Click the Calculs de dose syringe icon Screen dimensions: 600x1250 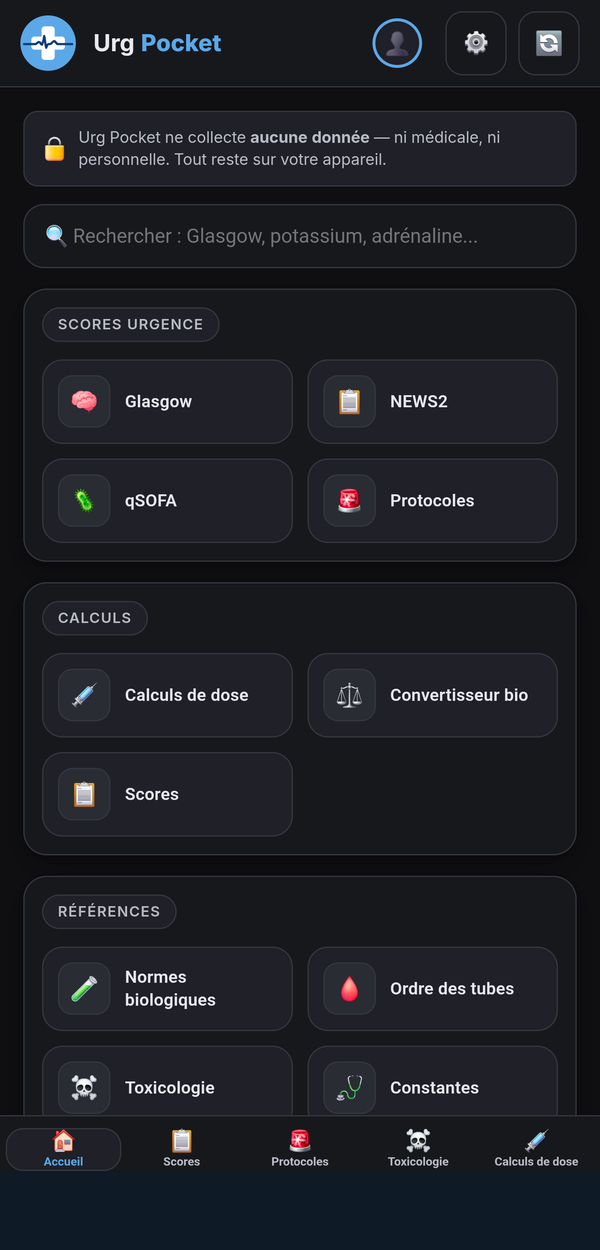pos(84,695)
